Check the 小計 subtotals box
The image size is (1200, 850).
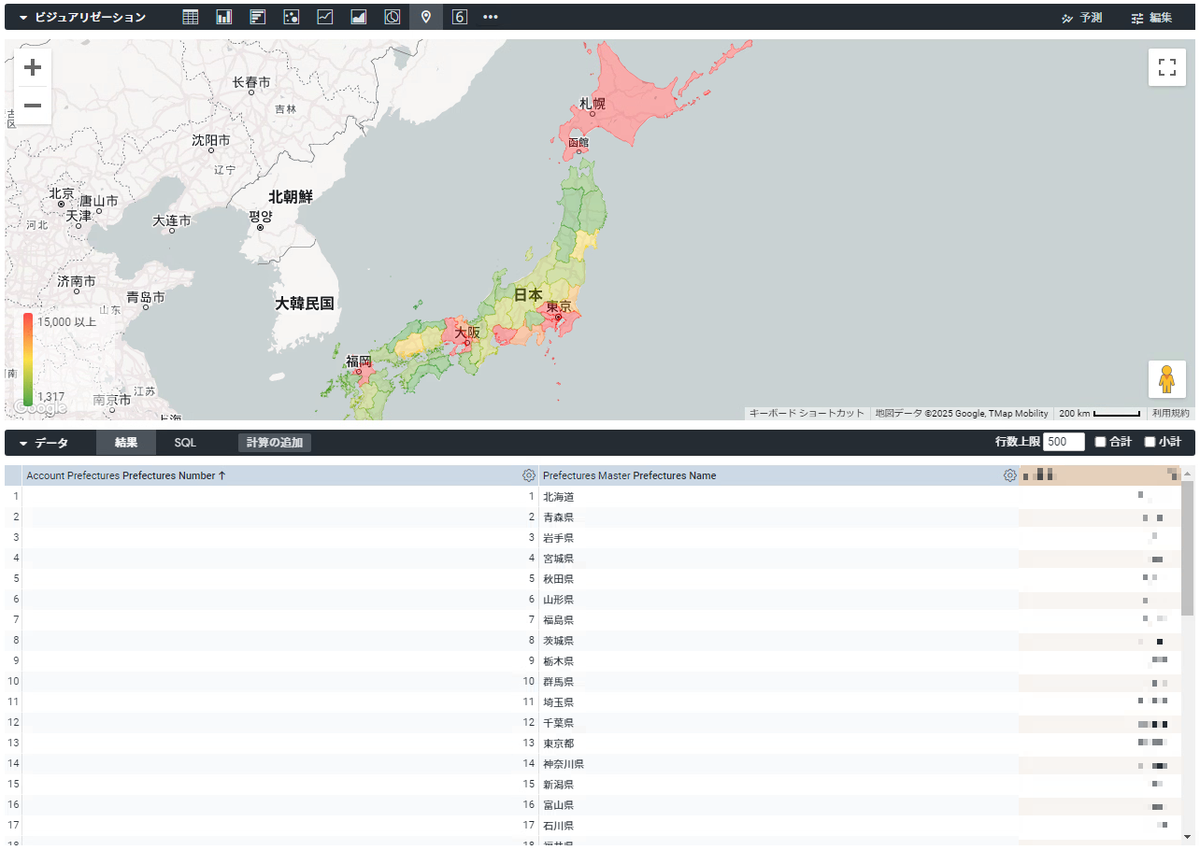coord(1152,442)
